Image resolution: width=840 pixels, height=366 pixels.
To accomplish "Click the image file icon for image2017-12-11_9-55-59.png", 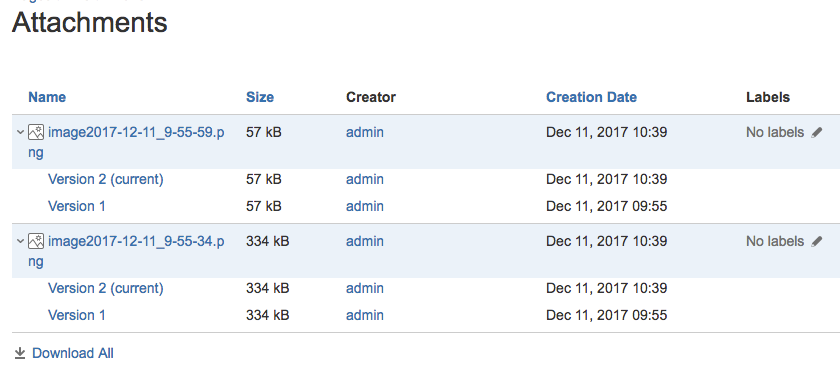I will tap(36, 132).
